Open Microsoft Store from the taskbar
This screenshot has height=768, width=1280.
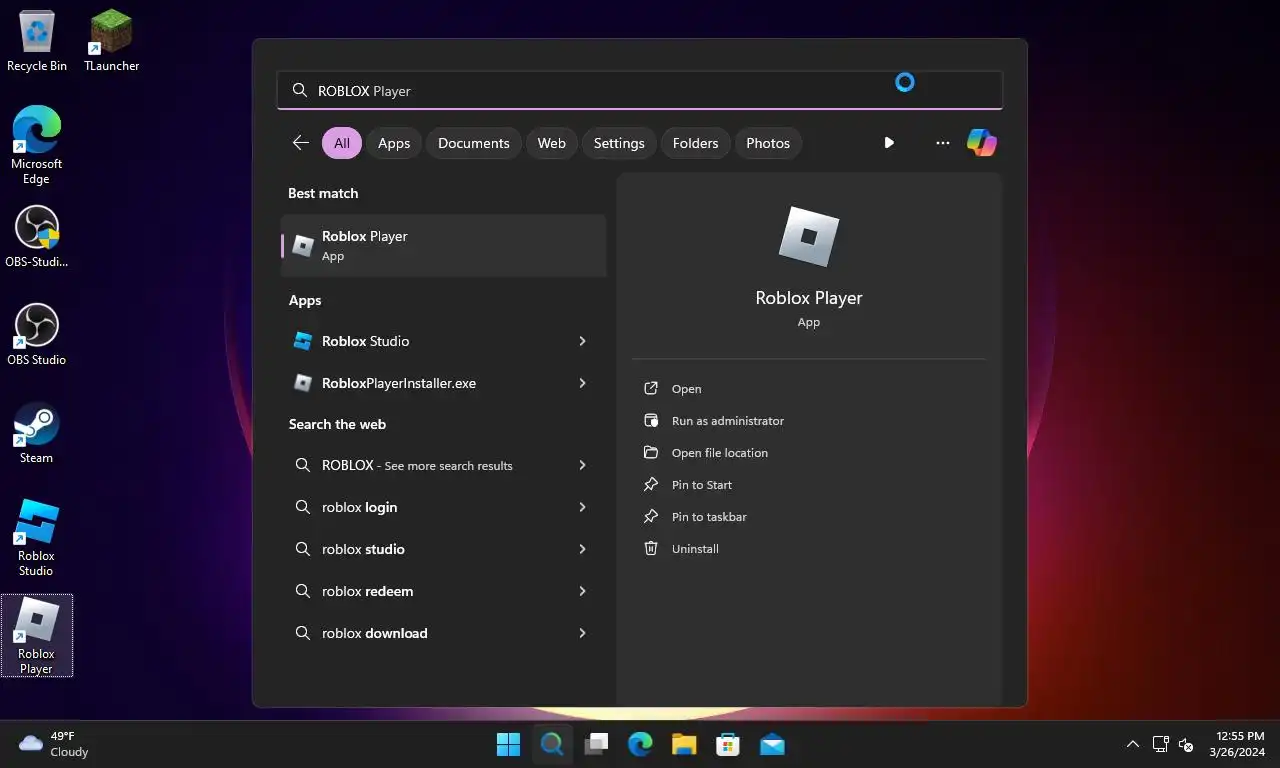tap(728, 744)
